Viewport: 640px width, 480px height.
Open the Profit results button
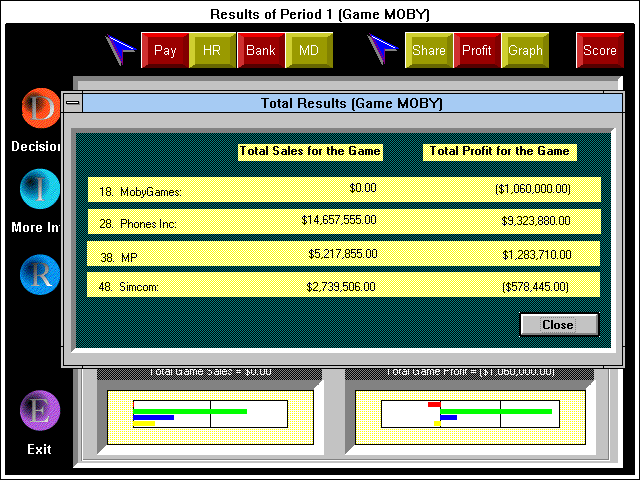click(477, 50)
